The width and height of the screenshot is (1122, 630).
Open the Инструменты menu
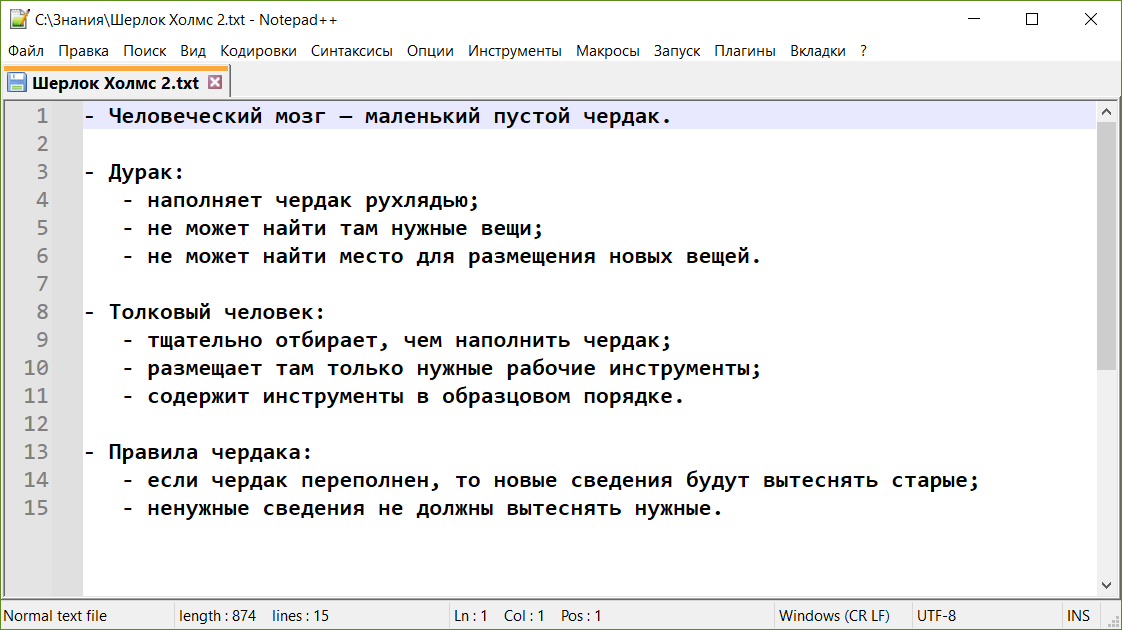pos(514,51)
